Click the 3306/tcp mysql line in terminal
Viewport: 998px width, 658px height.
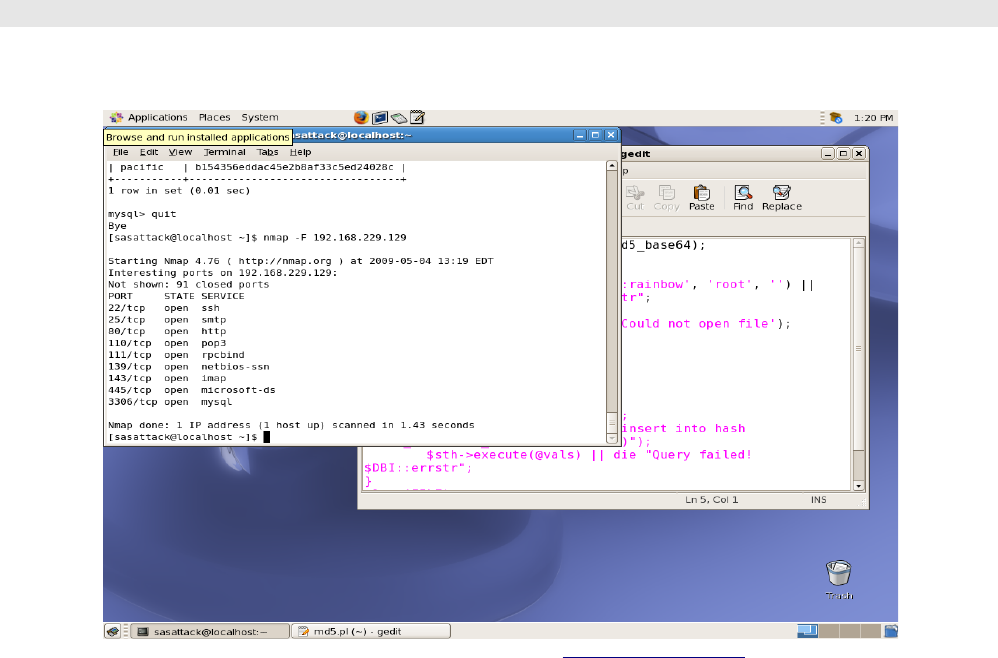pos(170,402)
